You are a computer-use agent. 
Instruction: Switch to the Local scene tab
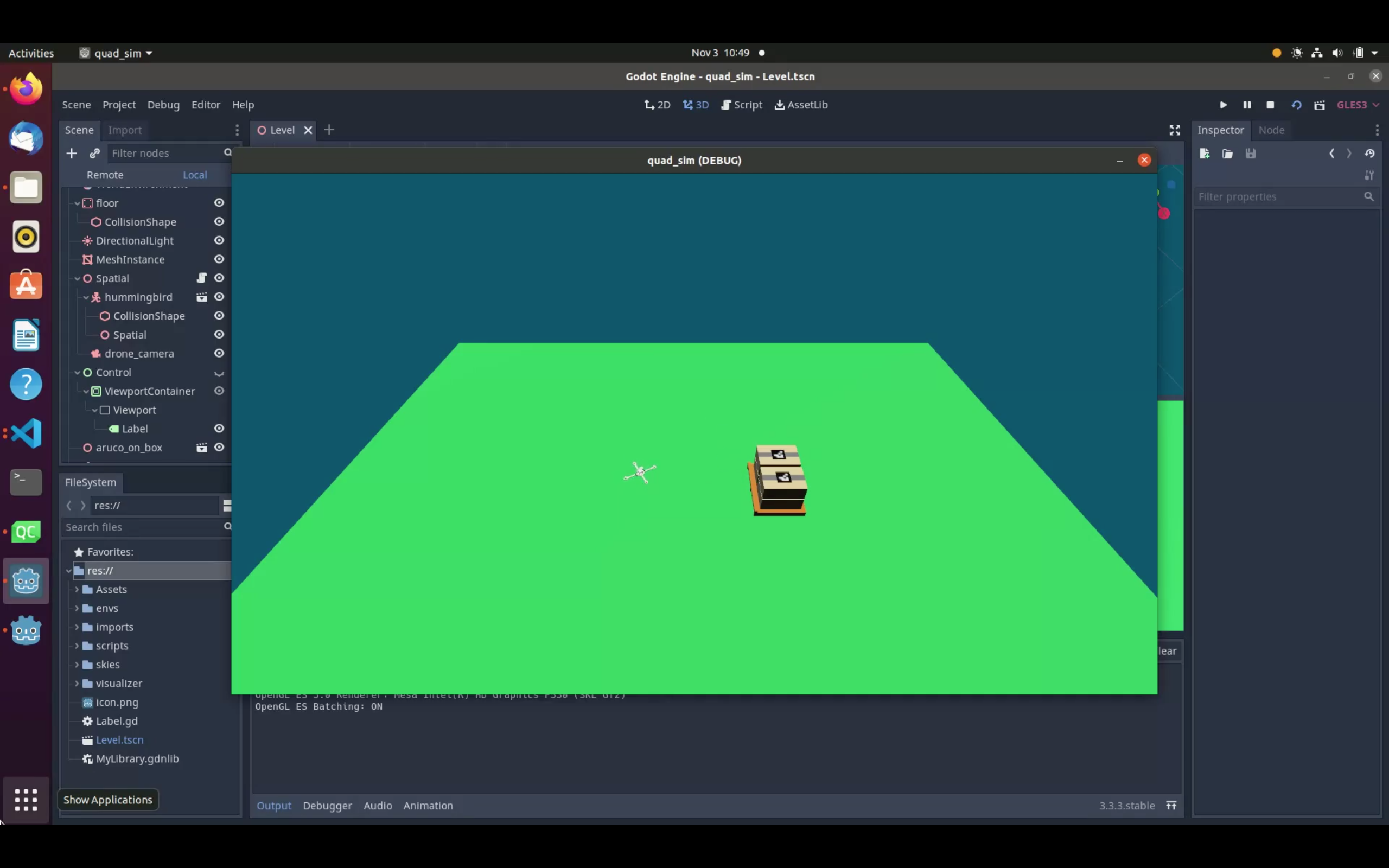point(194,173)
